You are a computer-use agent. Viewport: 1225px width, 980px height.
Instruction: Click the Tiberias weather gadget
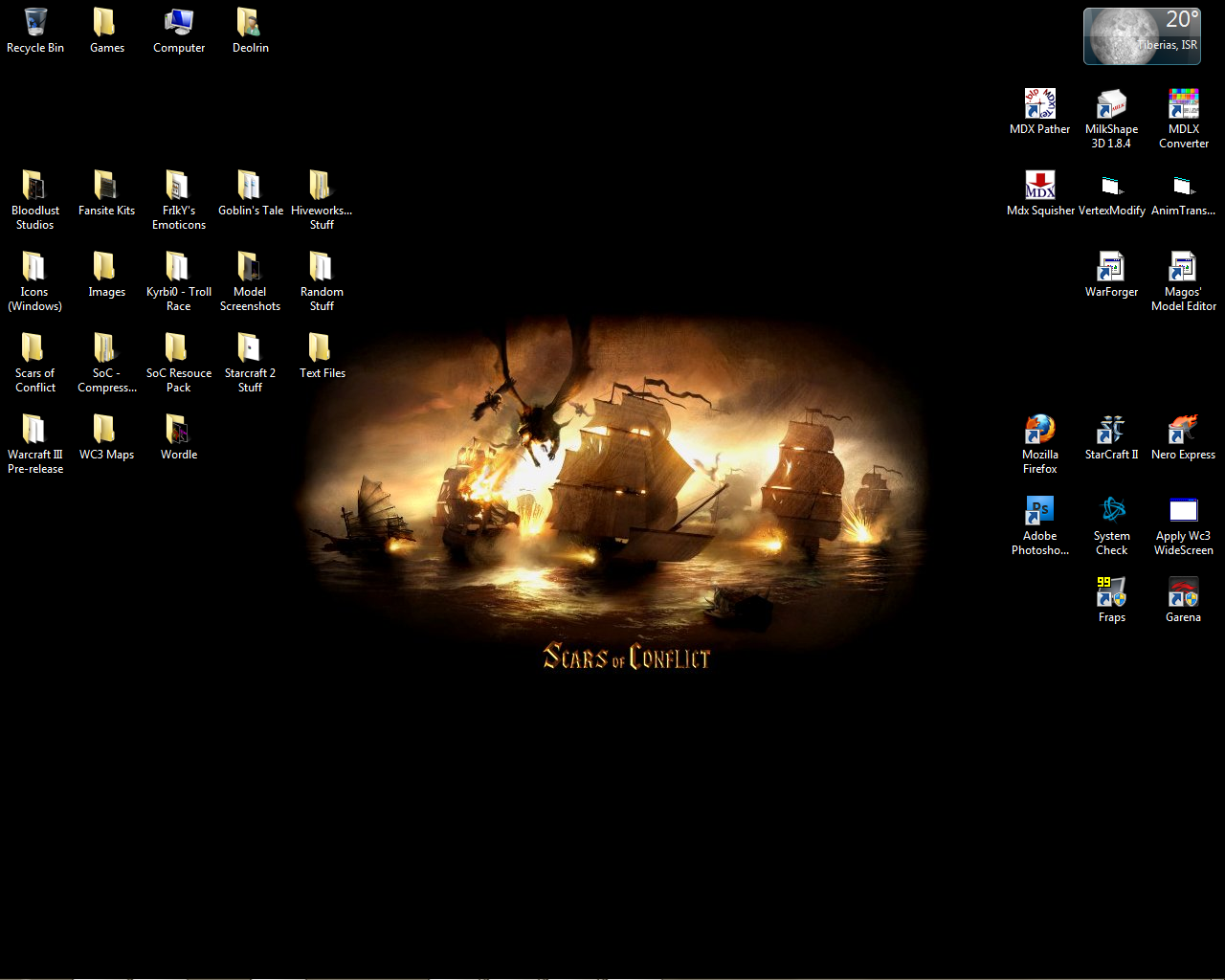pyautogui.click(x=1142, y=36)
